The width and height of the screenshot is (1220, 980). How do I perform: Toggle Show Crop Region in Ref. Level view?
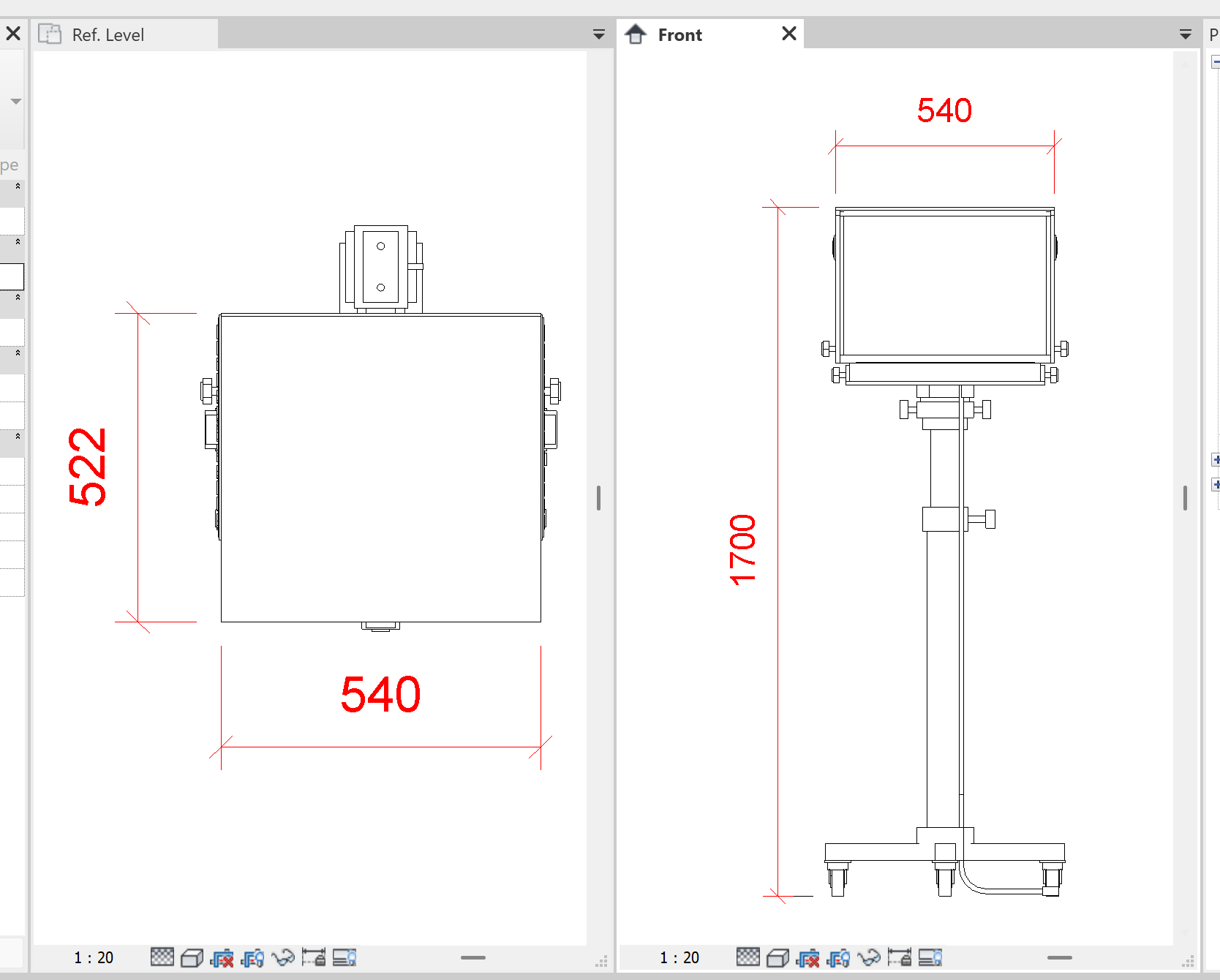[x=252, y=957]
